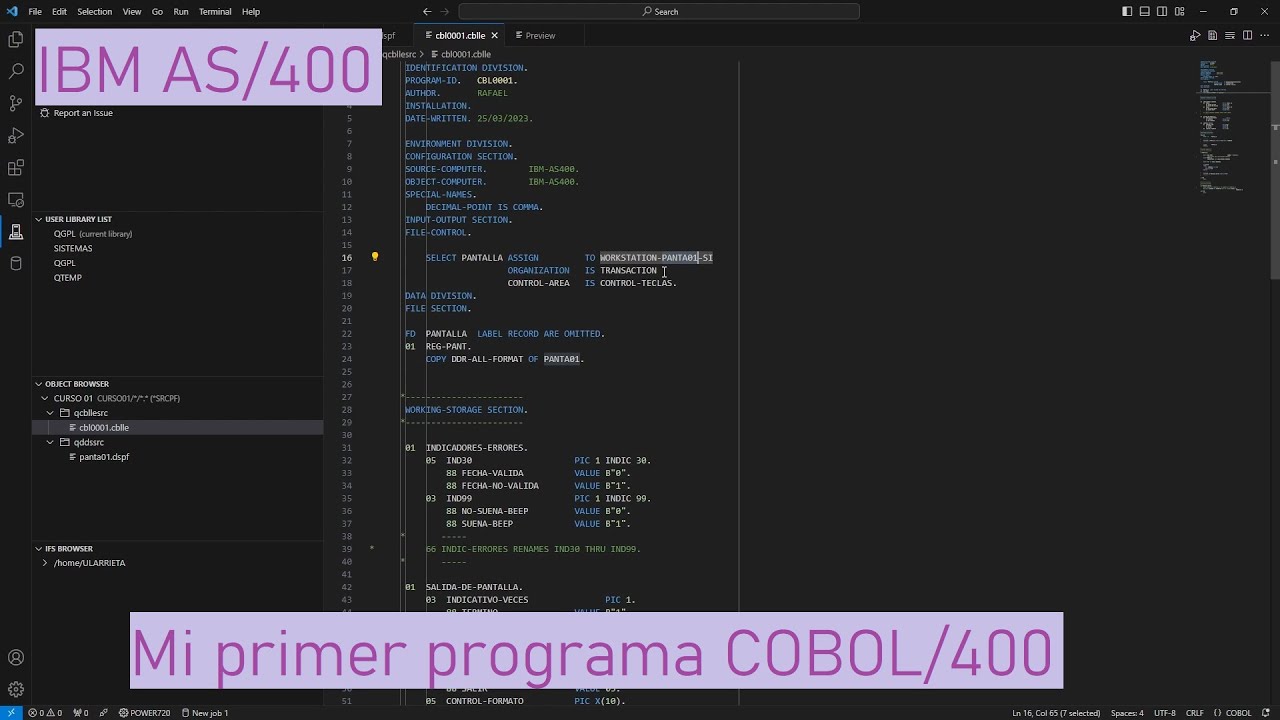This screenshot has width=1280, height=720.
Task: Collapse the CURSO 01 filter node
Action: 44,398
